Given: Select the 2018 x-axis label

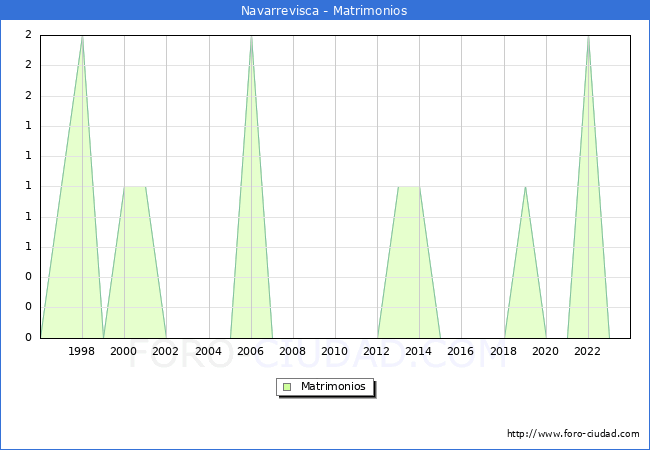Looking at the screenshot, I should point(504,351).
